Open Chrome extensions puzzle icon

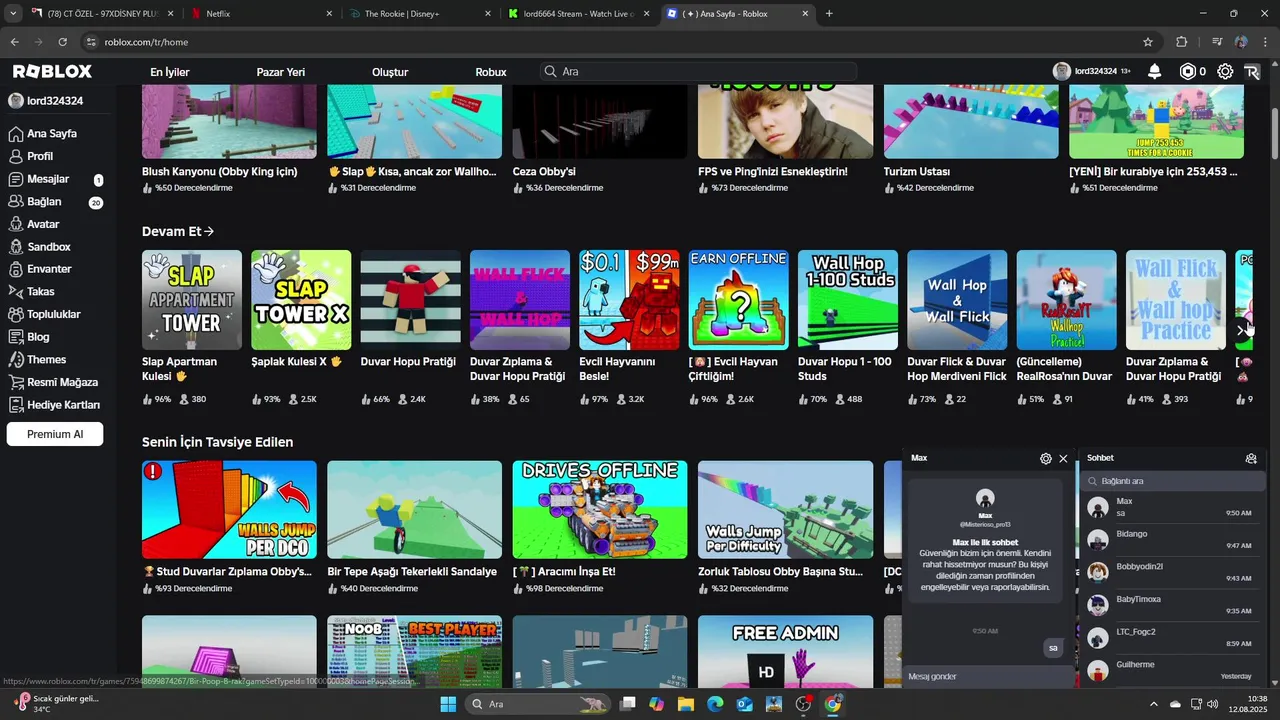tap(1182, 42)
